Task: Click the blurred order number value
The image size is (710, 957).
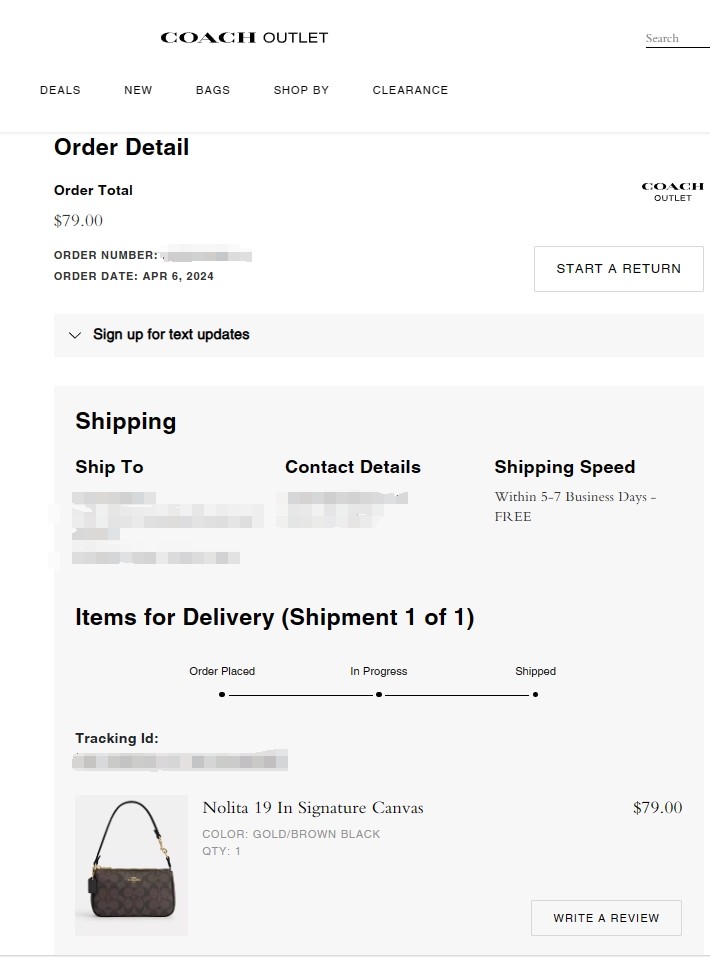Action: pos(207,255)
